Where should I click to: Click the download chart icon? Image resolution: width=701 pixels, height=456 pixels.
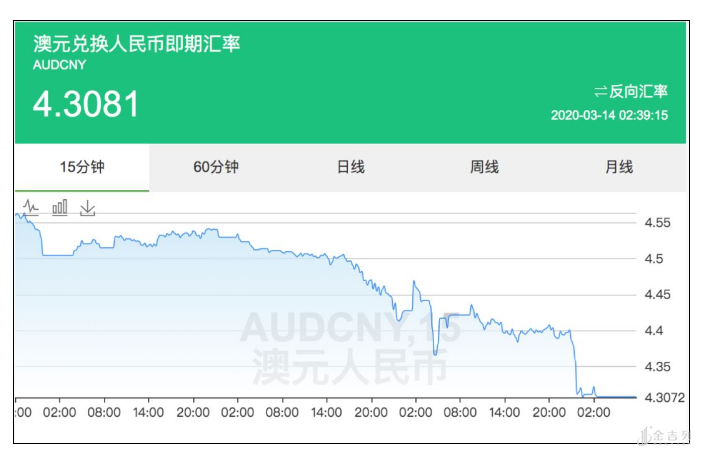[x=87, y=207]
